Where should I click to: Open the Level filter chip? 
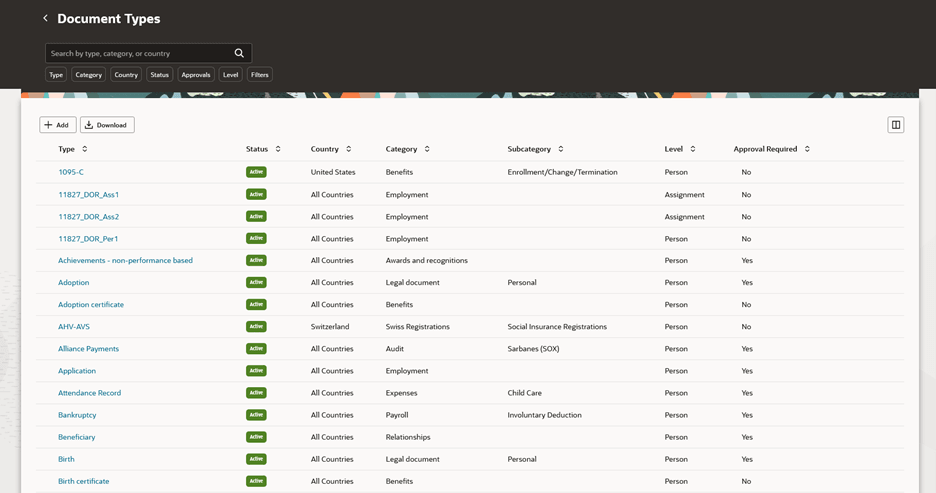pyautogui.click(x=230, y=75)
